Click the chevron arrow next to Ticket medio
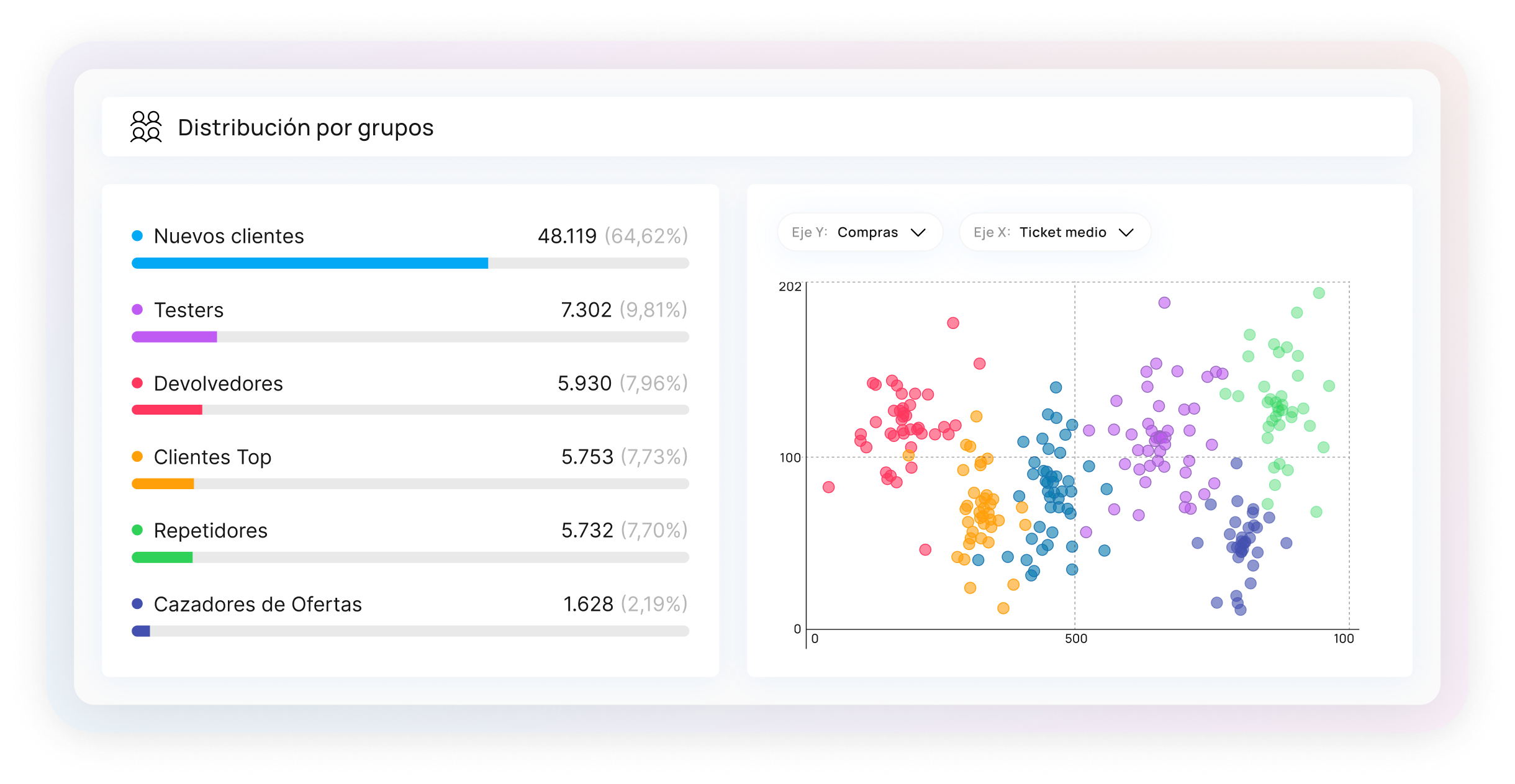The image size is (1515, 784). pos(1126,233)
